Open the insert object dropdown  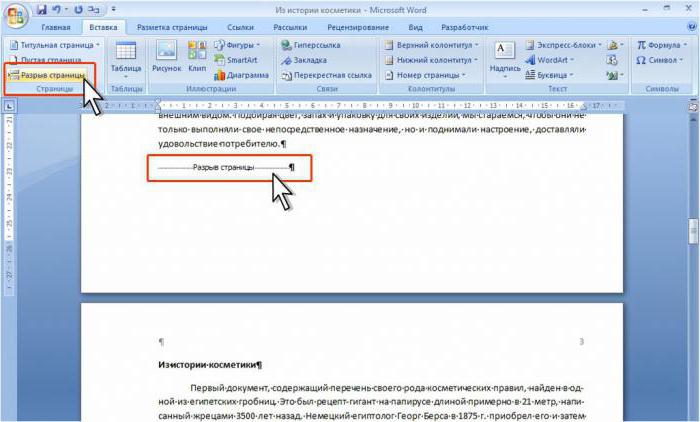point(615,75)
